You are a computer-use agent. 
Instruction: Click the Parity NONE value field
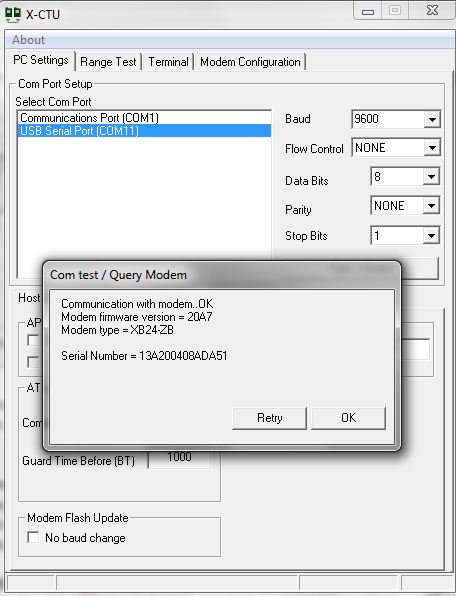[397, 206]
